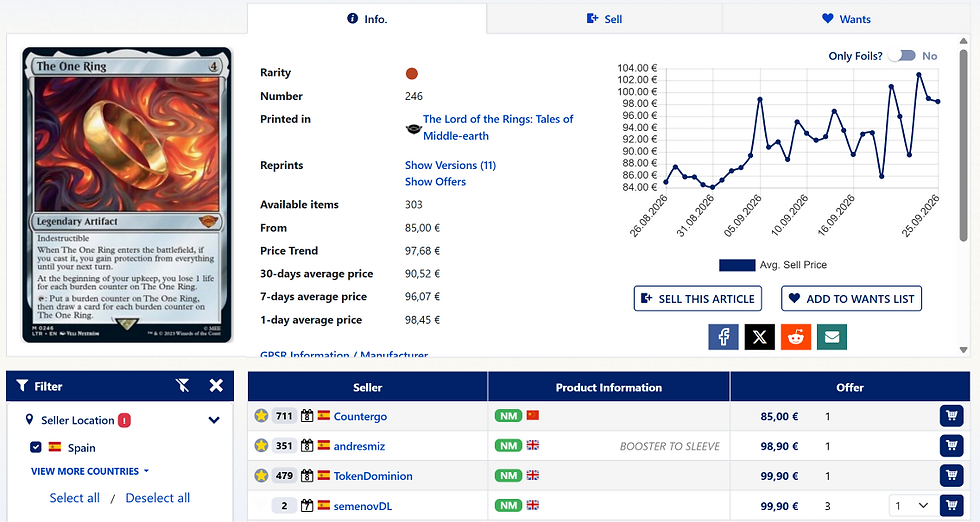Open GPSR Information / Manufacturer link

tap(344, 354)
